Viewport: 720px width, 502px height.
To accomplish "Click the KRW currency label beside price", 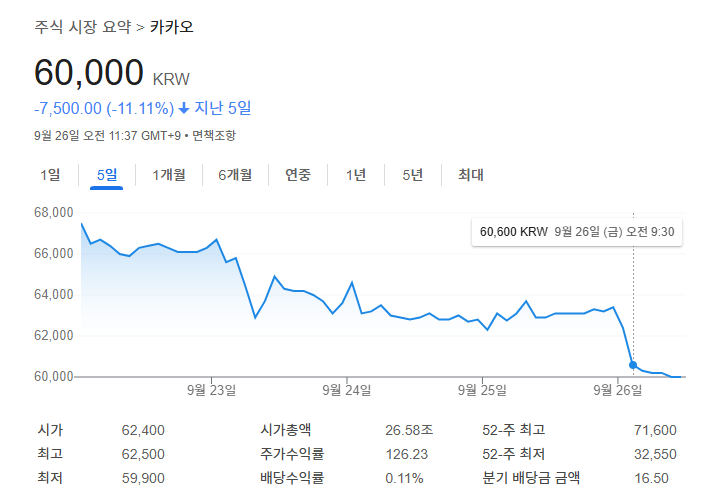I will [171, 79].
